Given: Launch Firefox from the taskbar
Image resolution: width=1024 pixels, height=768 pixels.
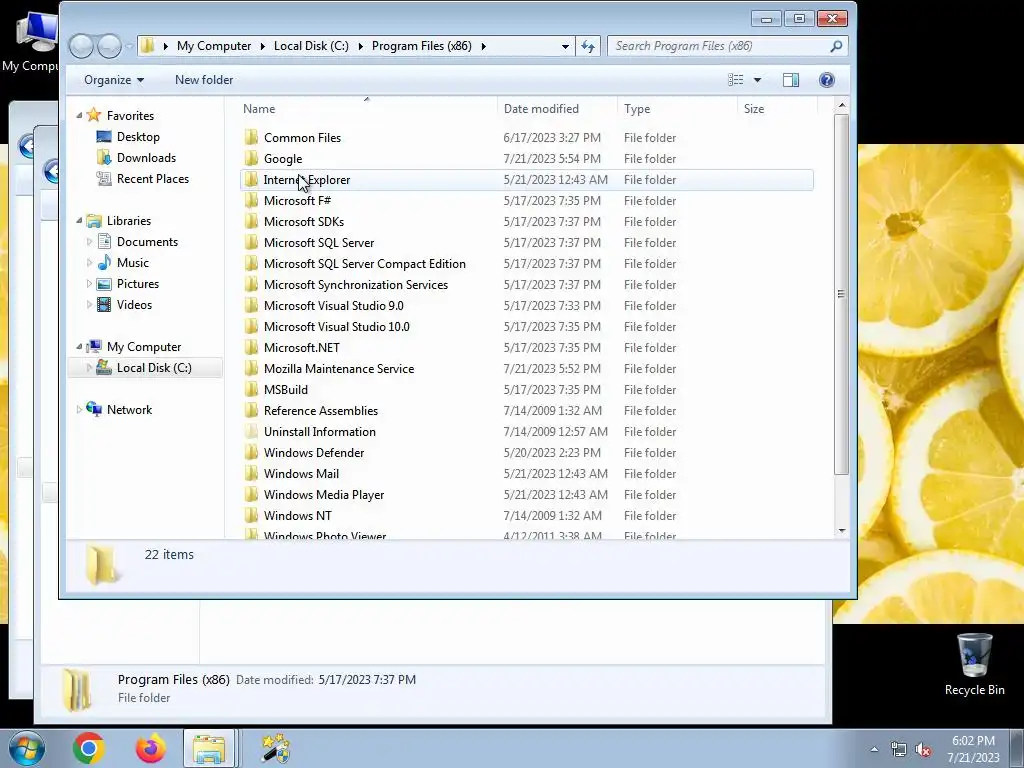Looking at the screenshot, I should pyautogui.click(x=150, y=748).
